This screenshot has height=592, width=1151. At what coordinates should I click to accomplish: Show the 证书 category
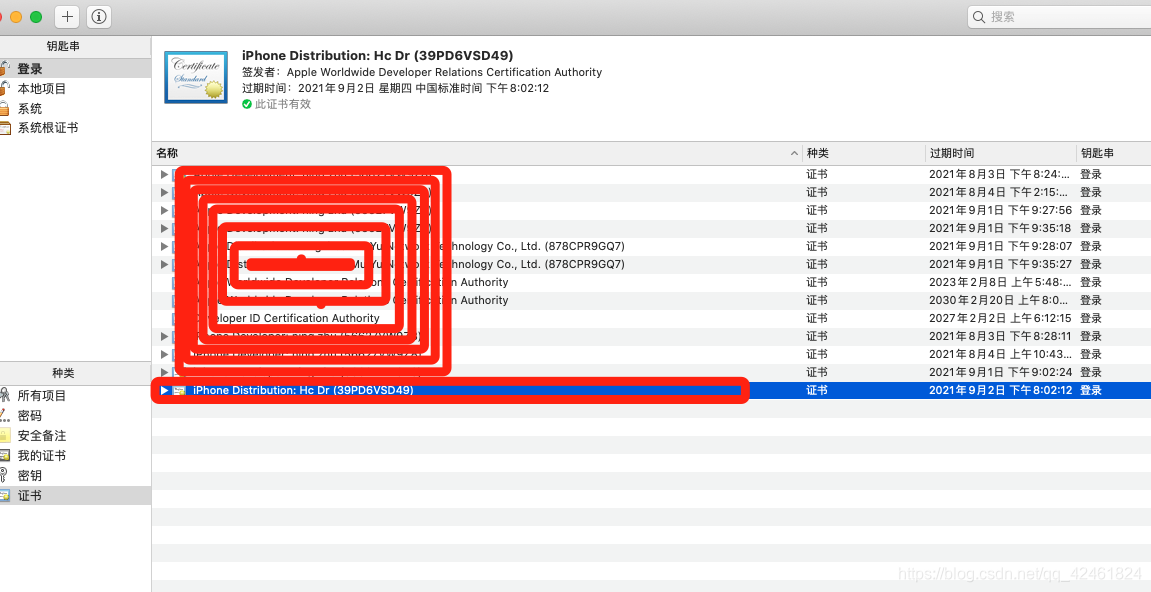click(75, 496)
